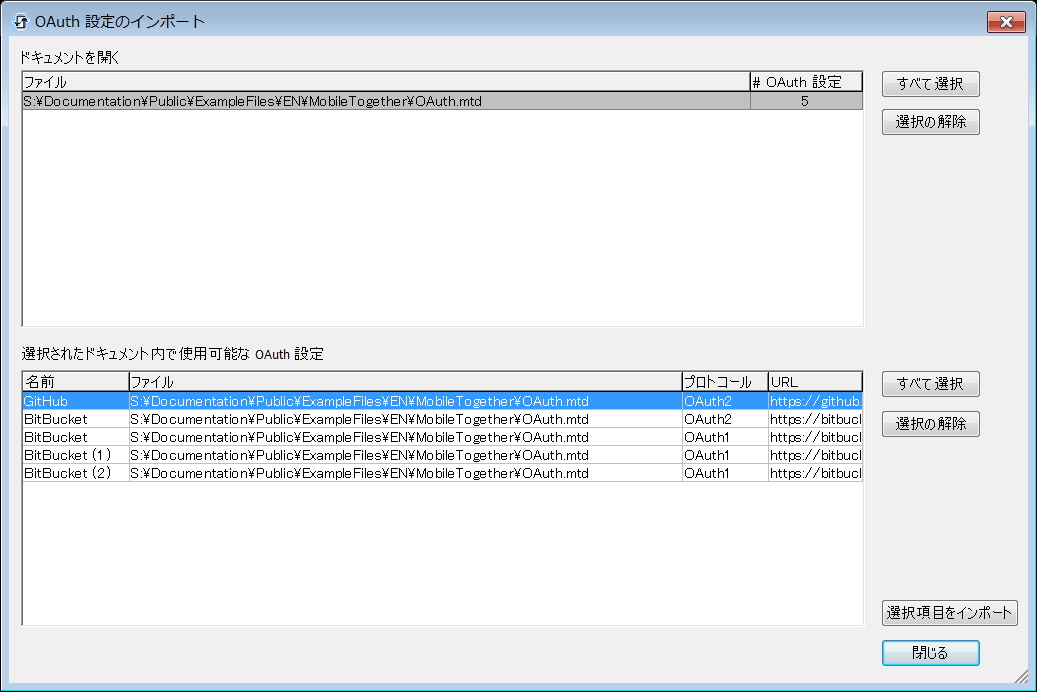Image resolution: width=1037 pixels, height=692 pixels.
Task: Click the OAuth import dialog title icon
Action: click(21, 22)
